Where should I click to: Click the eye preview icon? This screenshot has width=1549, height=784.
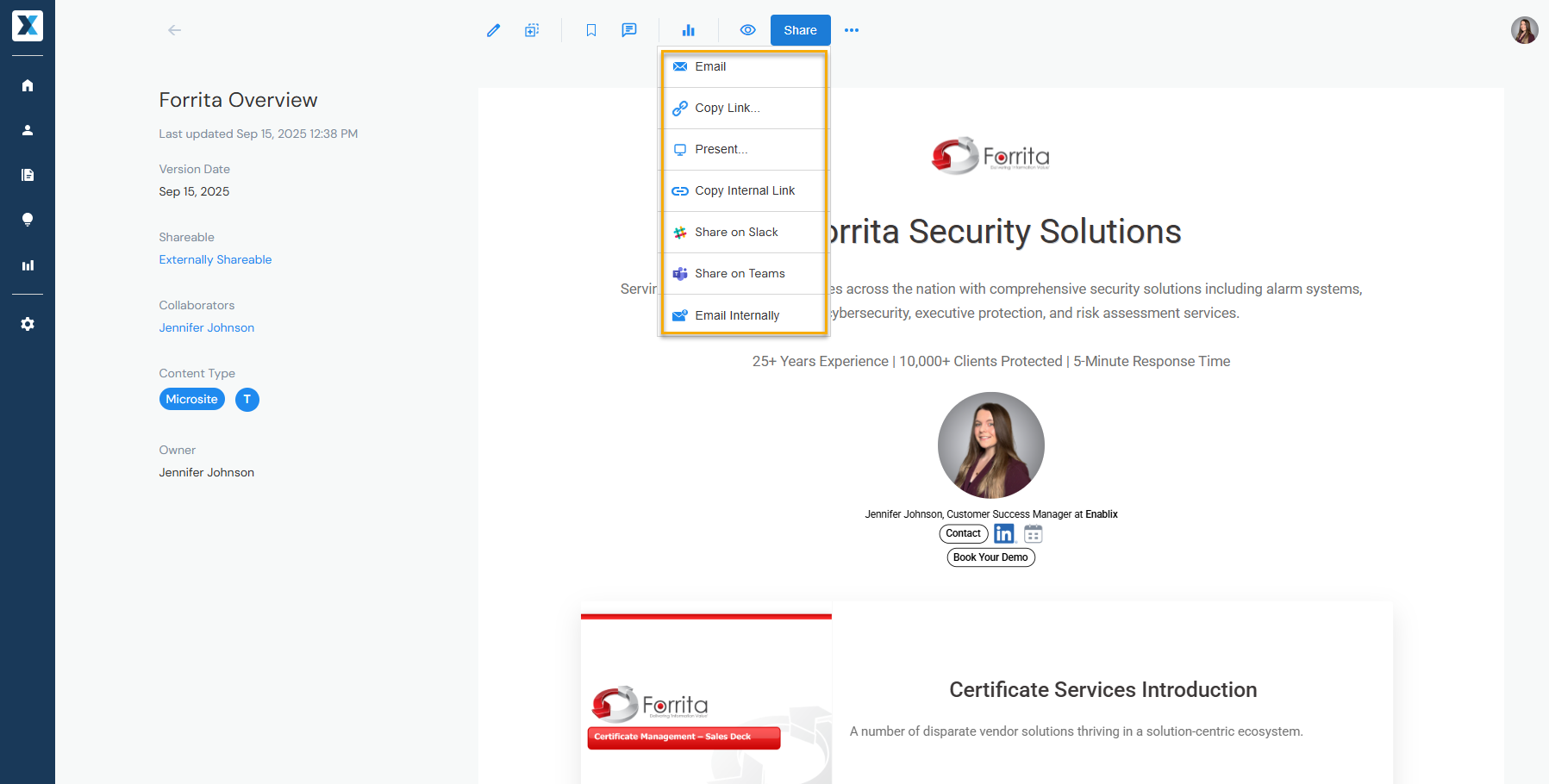(748, 30)
